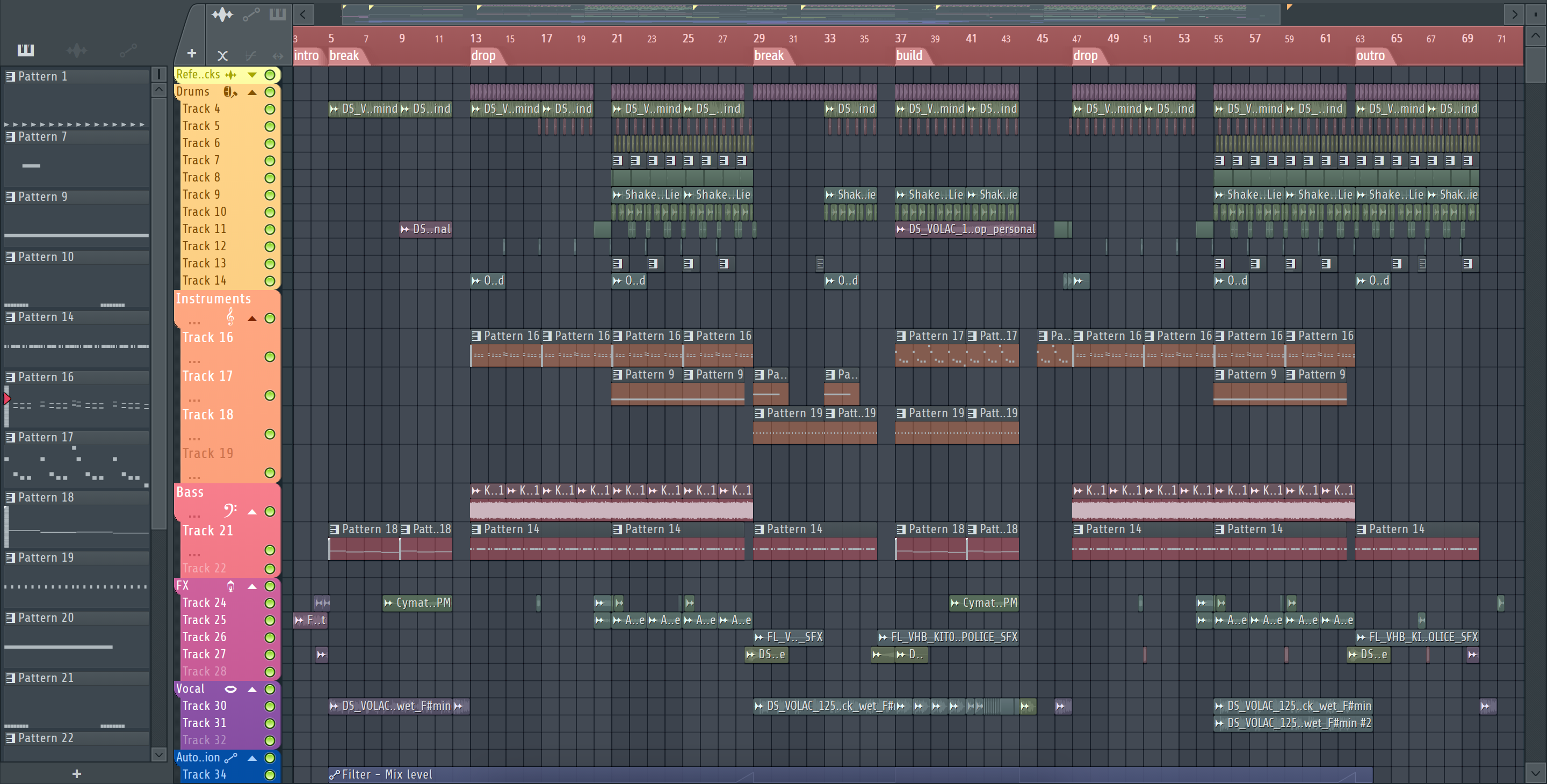Show audio clips in the picker panel
This screenshot has width=1547, height=784.
click(x=77, y=50)
